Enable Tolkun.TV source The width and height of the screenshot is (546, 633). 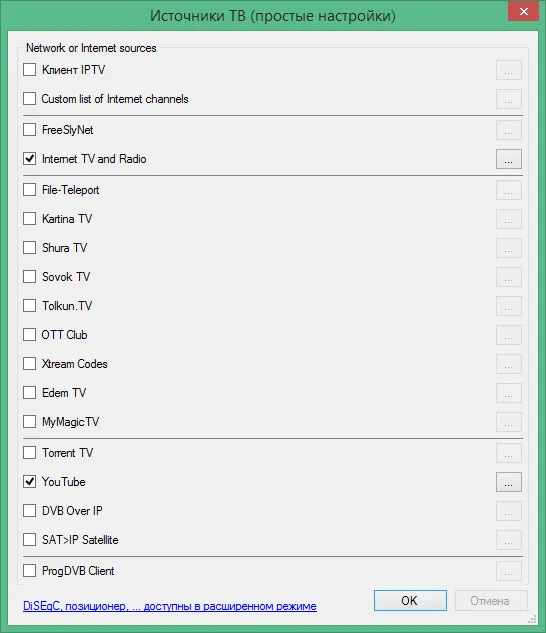pos(29,306)
